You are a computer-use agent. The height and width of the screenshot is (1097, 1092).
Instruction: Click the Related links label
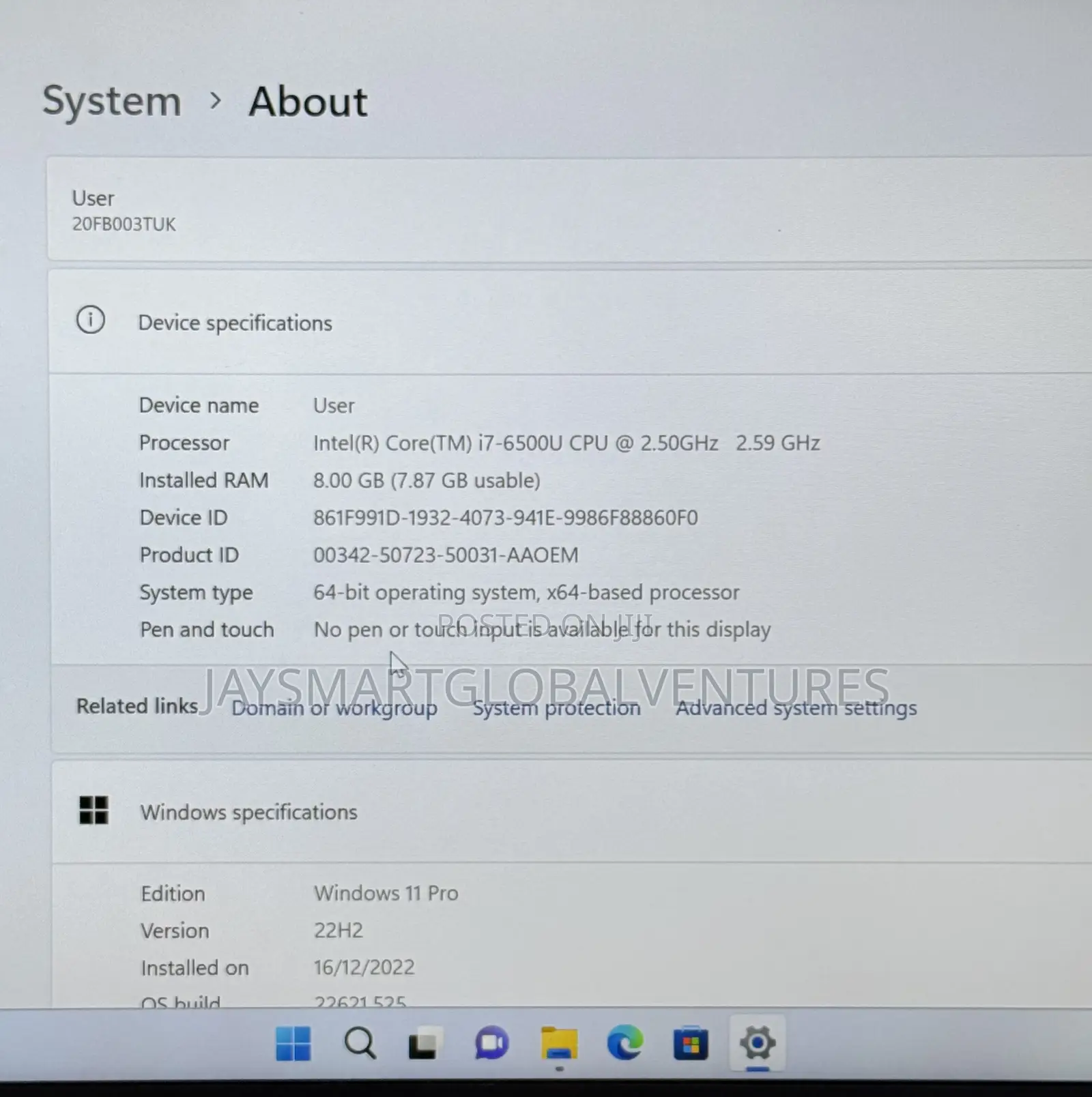137,706
